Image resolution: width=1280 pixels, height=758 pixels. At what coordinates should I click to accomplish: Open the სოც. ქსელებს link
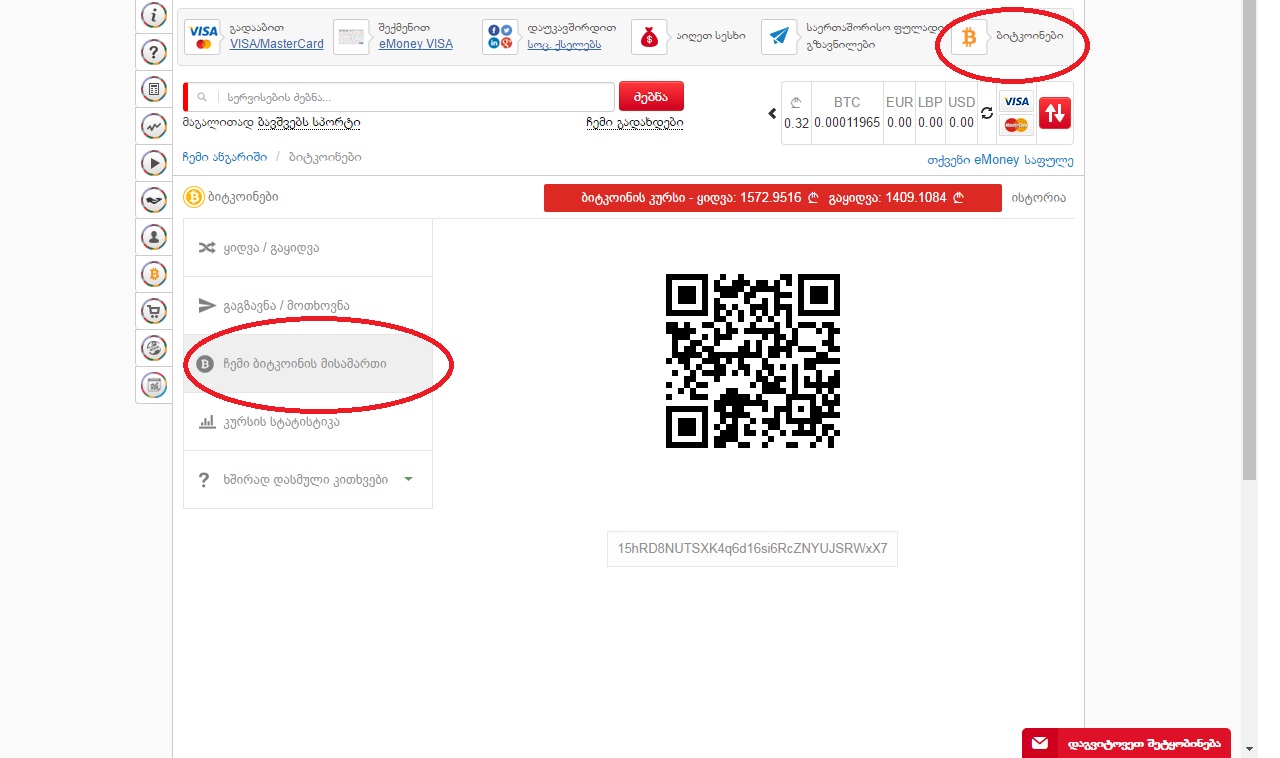564,44
